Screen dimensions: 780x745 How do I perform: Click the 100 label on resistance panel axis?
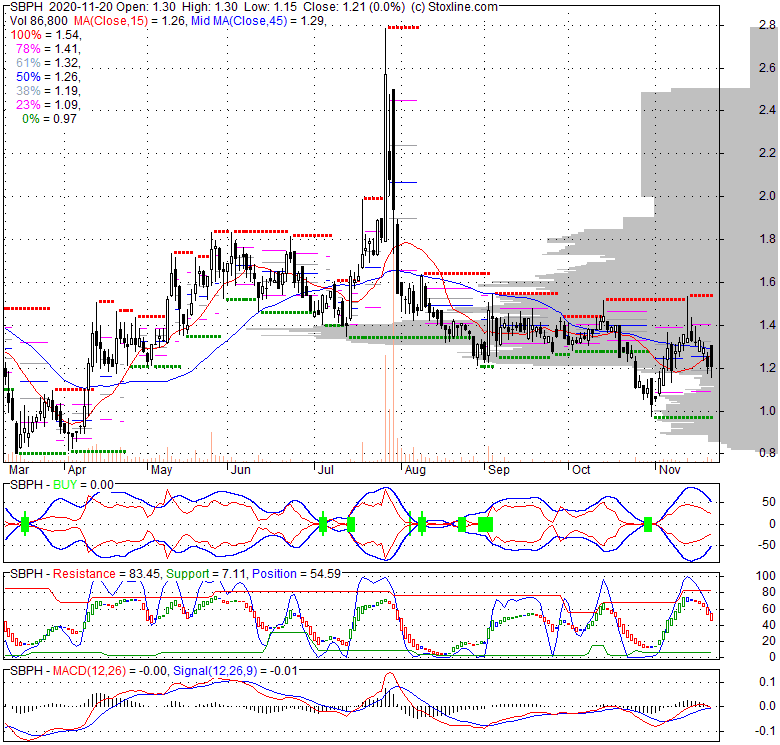coord(766,576)
